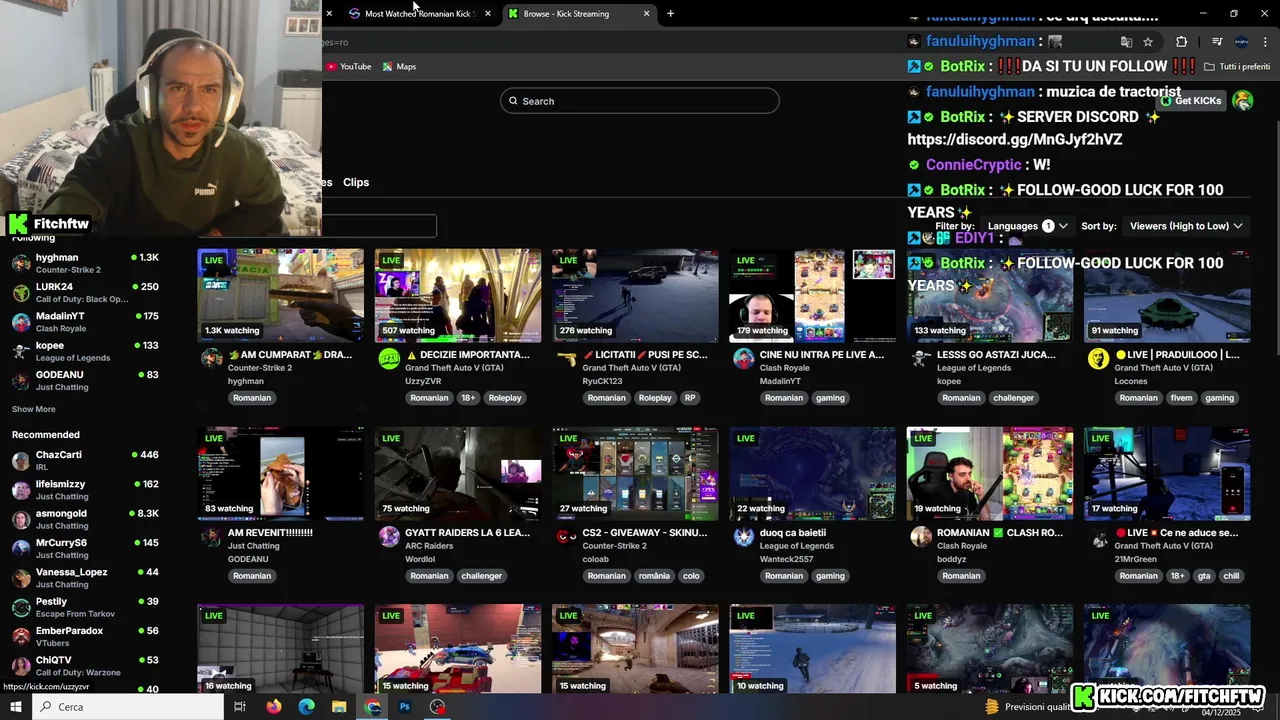Viewport: 1280px width, 720px height.
Task: Open the 179 watching Clash Royale thumbnail
Action: [x=812, y=296]
